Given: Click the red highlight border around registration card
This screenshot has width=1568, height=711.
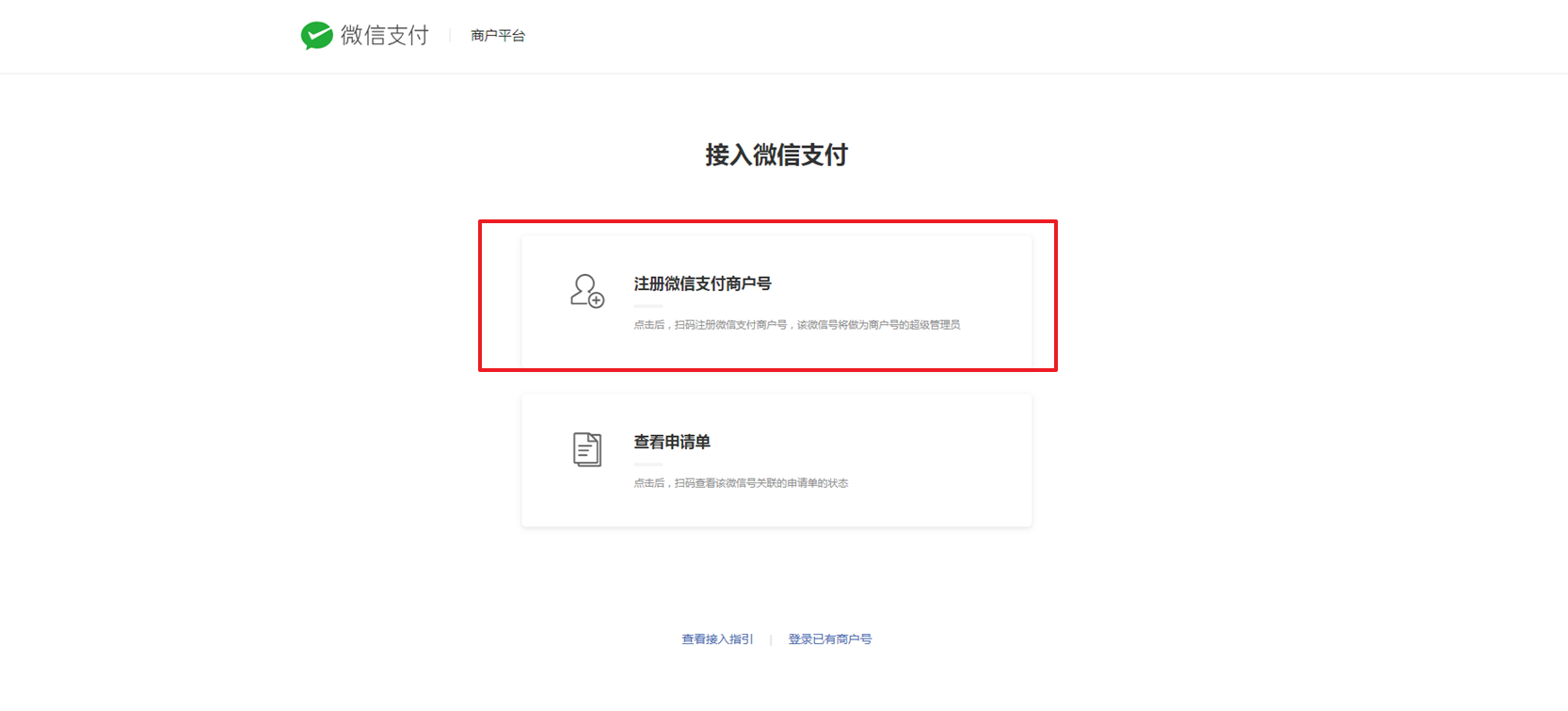Looking at the screenshot, I should click(767, 222).
